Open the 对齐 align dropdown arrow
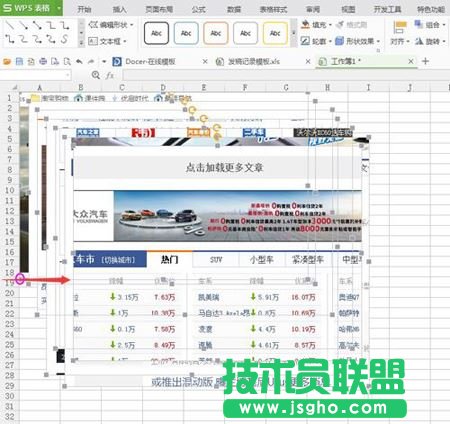 408,42
